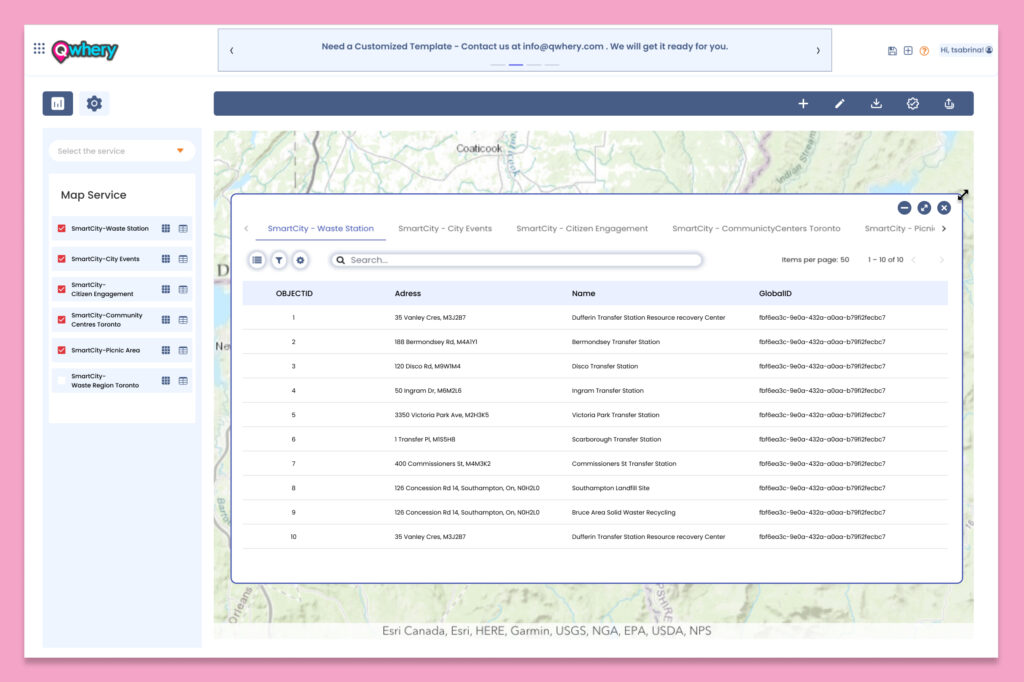
Task: Switch to SmartCity - Citizen Engagement tab
Action: [x=582, y=229]
